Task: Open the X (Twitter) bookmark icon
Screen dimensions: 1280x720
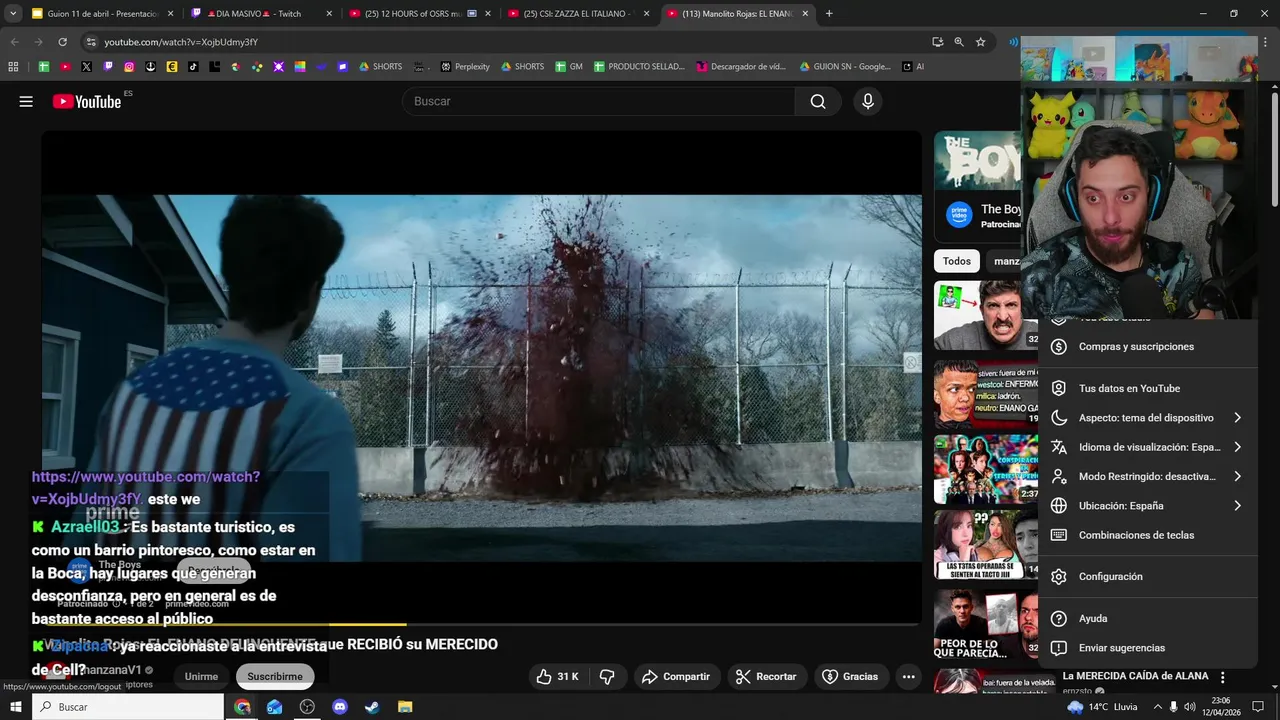Action: coord(86,67)
